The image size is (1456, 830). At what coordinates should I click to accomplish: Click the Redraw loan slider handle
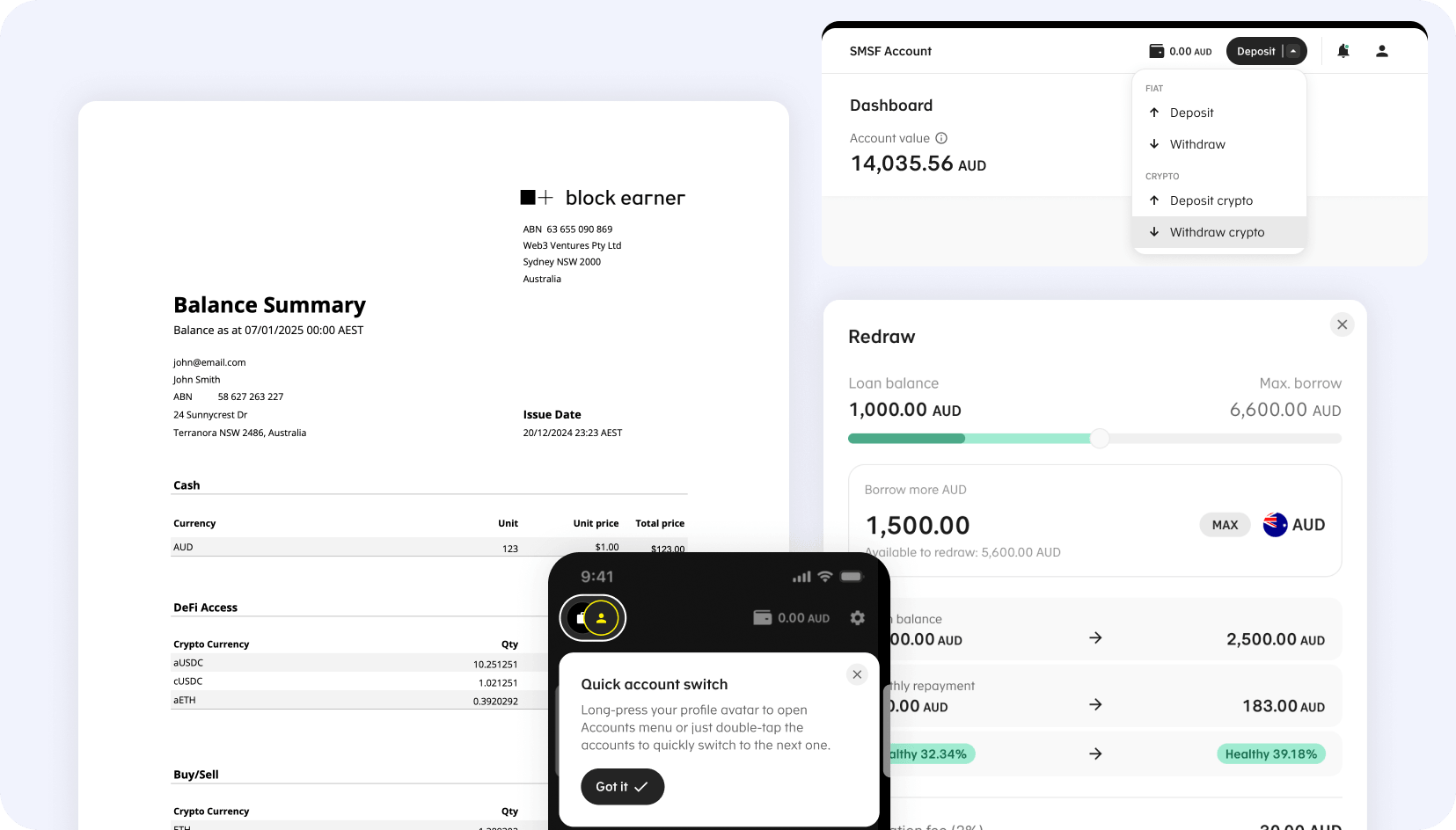coord(1099,439)
